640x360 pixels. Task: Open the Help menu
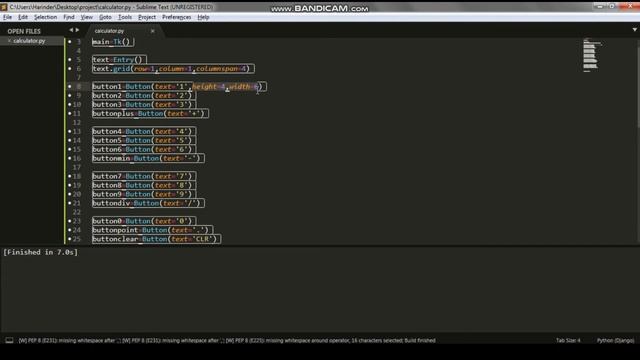[203, 17]
